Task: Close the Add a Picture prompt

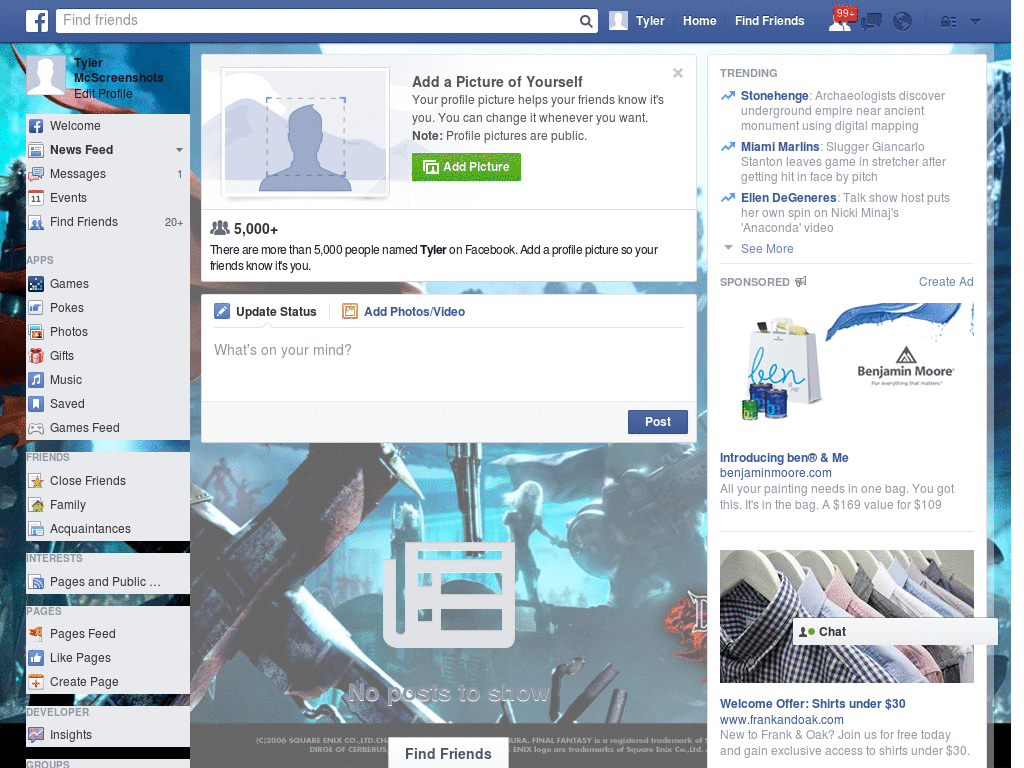Action: (x=678, y=73)
